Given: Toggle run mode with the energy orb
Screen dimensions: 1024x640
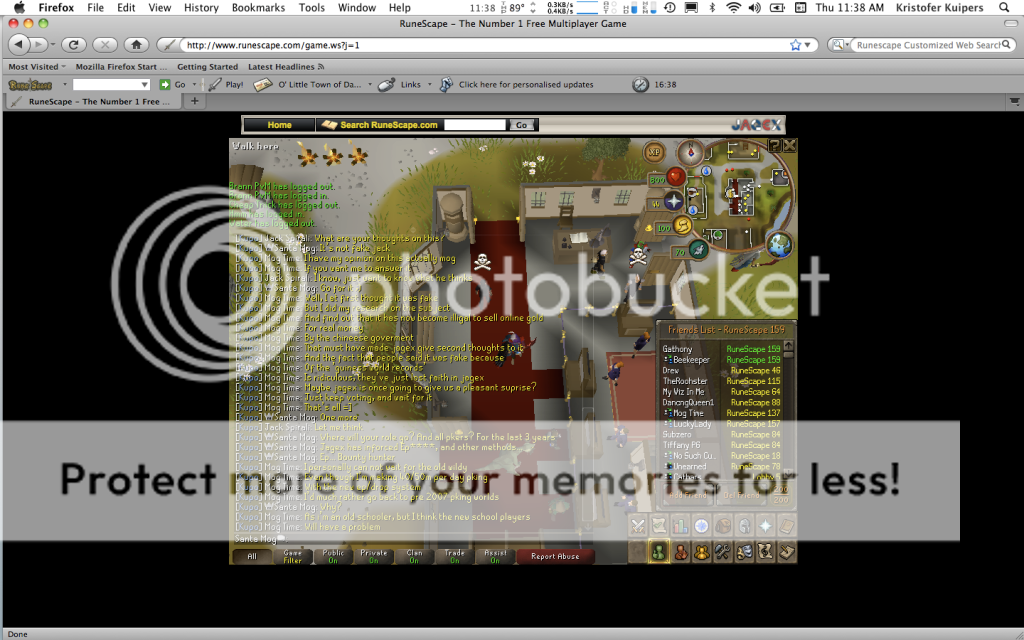Looking at the screenshot, I should [683, 226].
